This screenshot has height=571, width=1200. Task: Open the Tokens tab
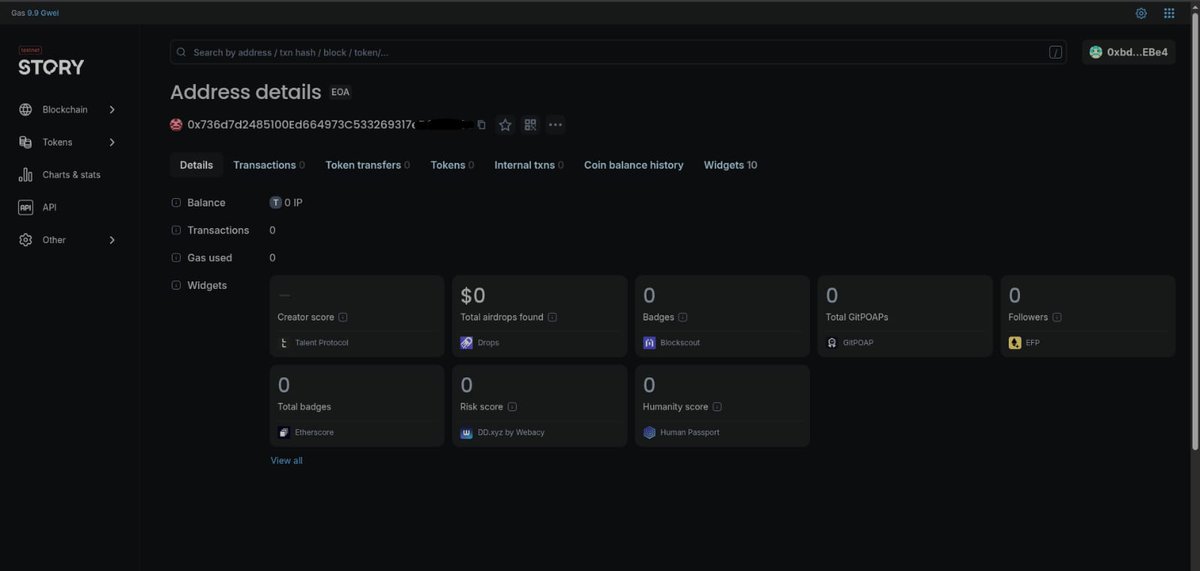[452, 165]
